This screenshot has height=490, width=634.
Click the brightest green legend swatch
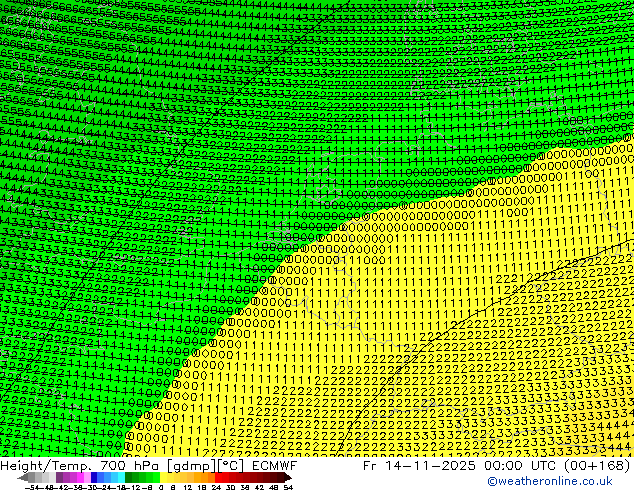pos(156,478)
